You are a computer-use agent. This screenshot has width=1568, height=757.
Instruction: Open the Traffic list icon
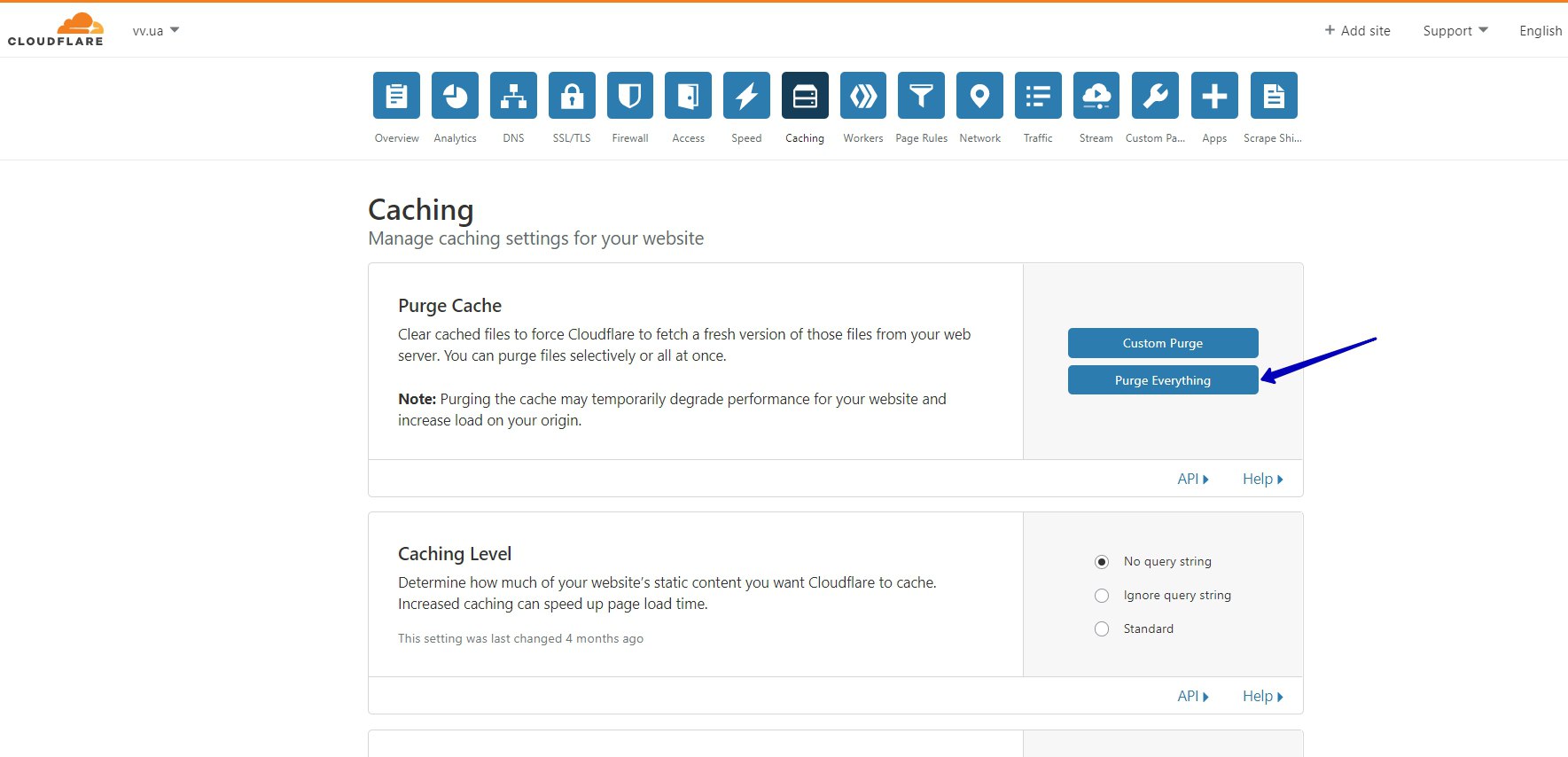click(1038, 95)
